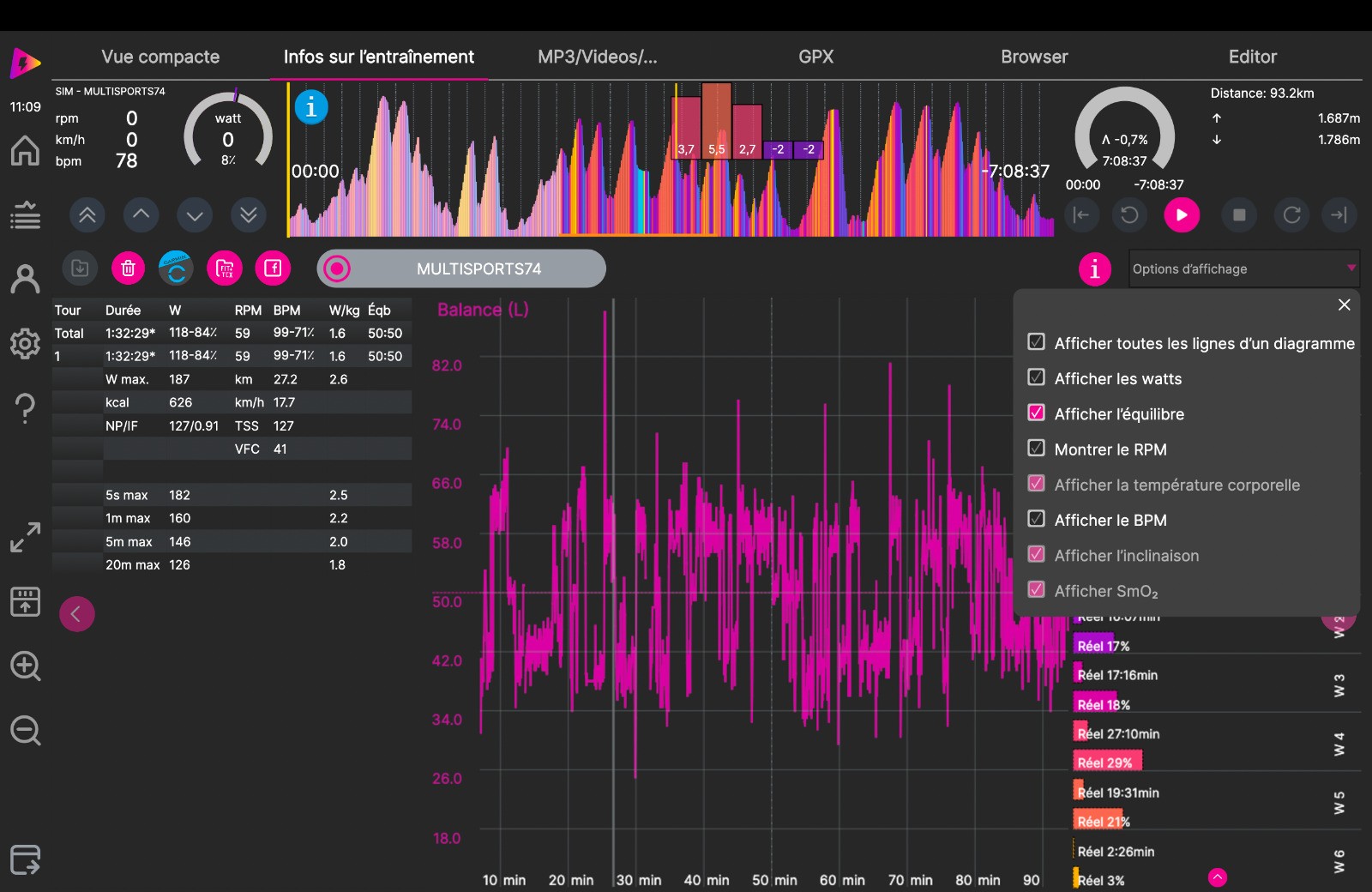Open the Vue compacte tab

tap(160, 57)
